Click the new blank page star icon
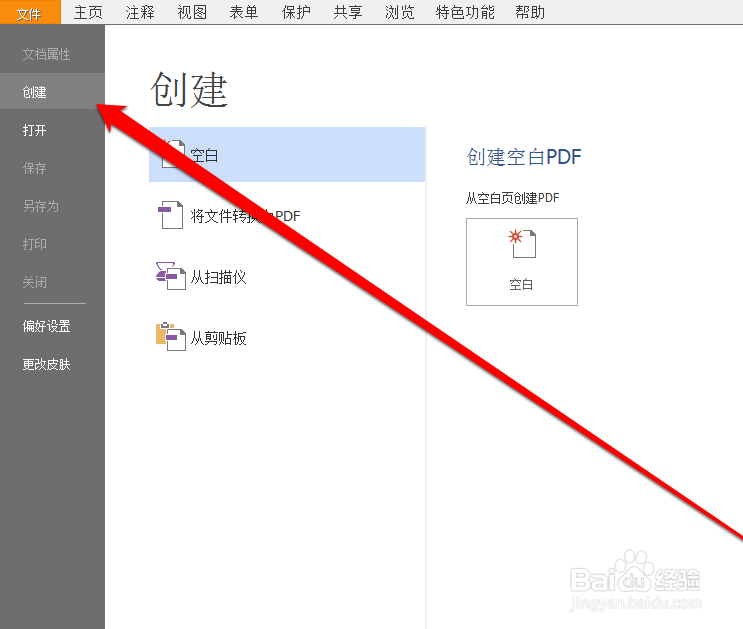Screen dimensions: 743x629 [x=522, y=244]
